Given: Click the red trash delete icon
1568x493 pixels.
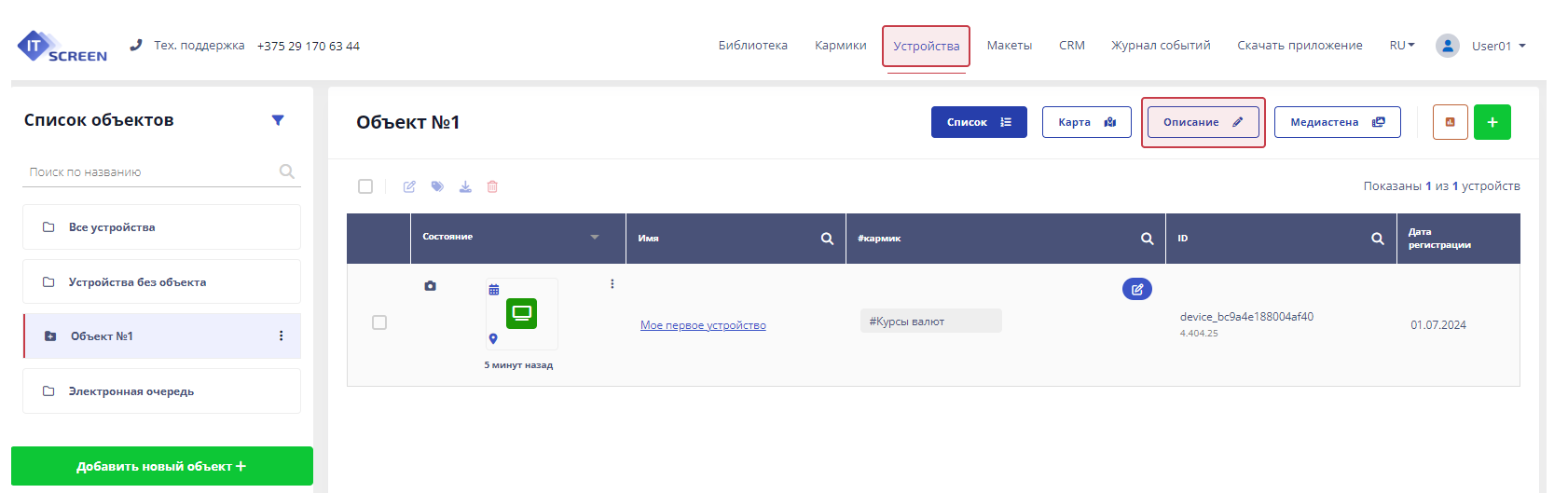Looking at the screenshot, I should [492, 186].
